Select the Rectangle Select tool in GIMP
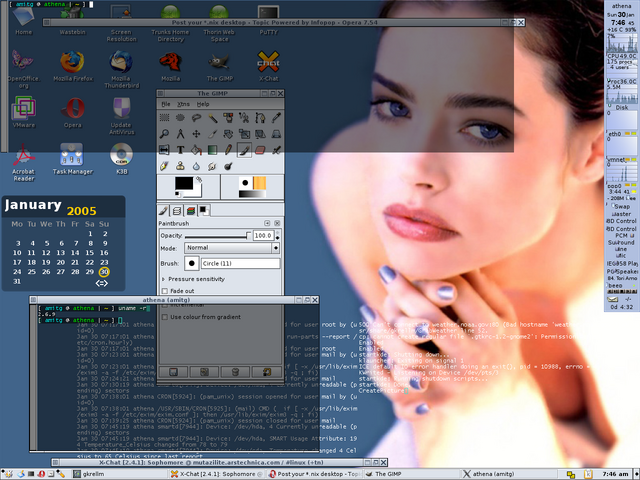The width and height of the screenshot is (640, 480). [x=164, y=118]
